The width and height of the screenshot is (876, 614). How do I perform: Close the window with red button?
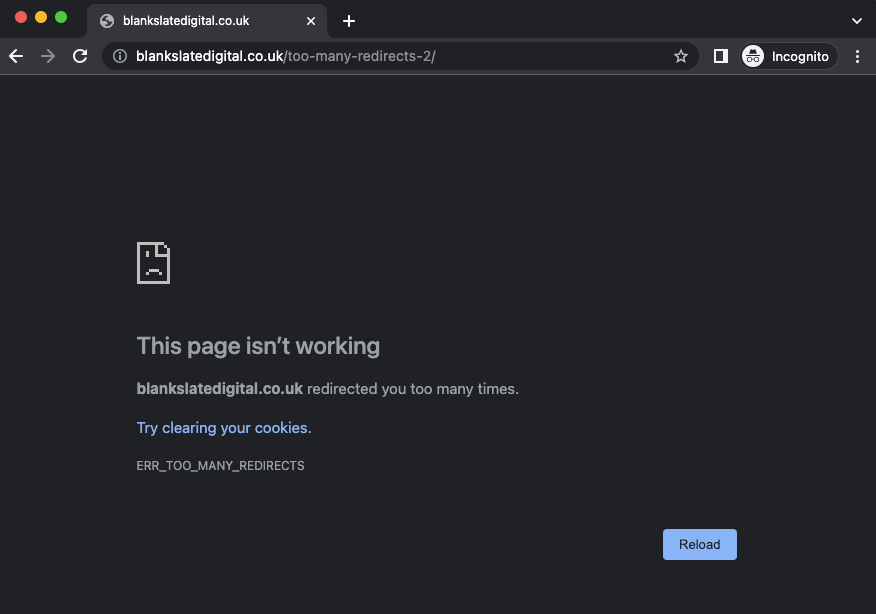[21, 17]
